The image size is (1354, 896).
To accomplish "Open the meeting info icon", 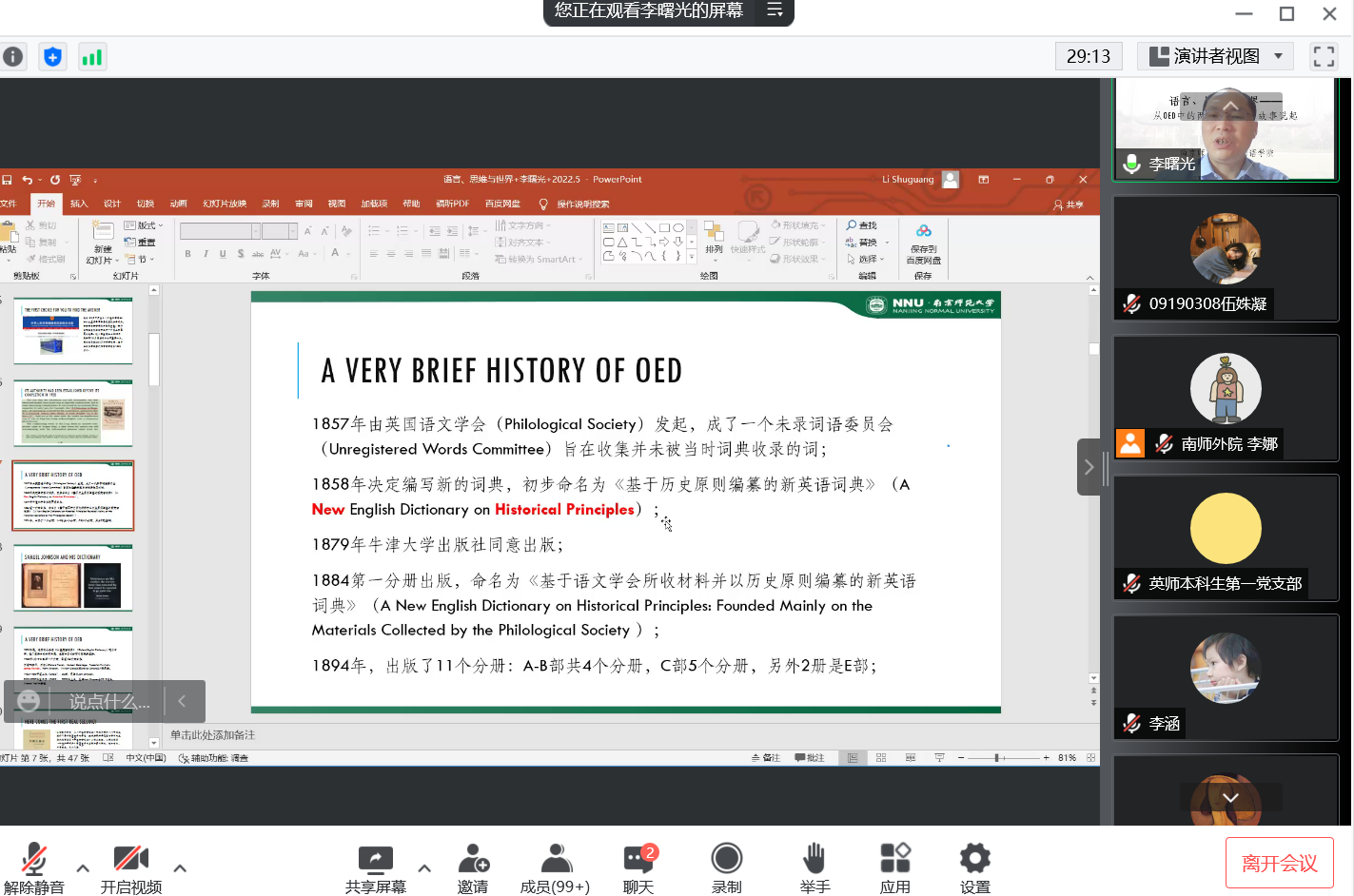I will (x=12, y=57).
